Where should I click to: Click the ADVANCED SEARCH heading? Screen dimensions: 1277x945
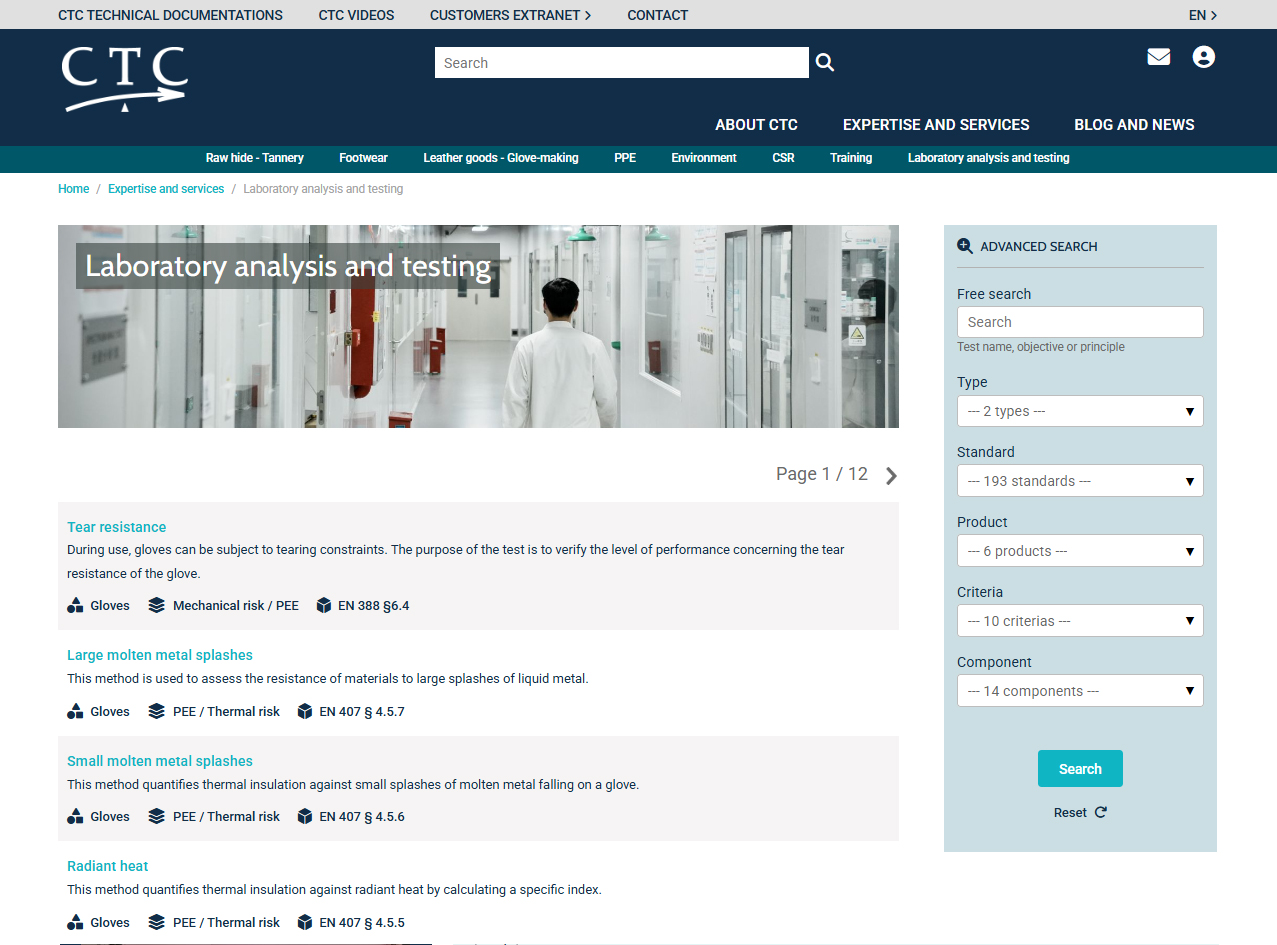(x=1039, y=246)
